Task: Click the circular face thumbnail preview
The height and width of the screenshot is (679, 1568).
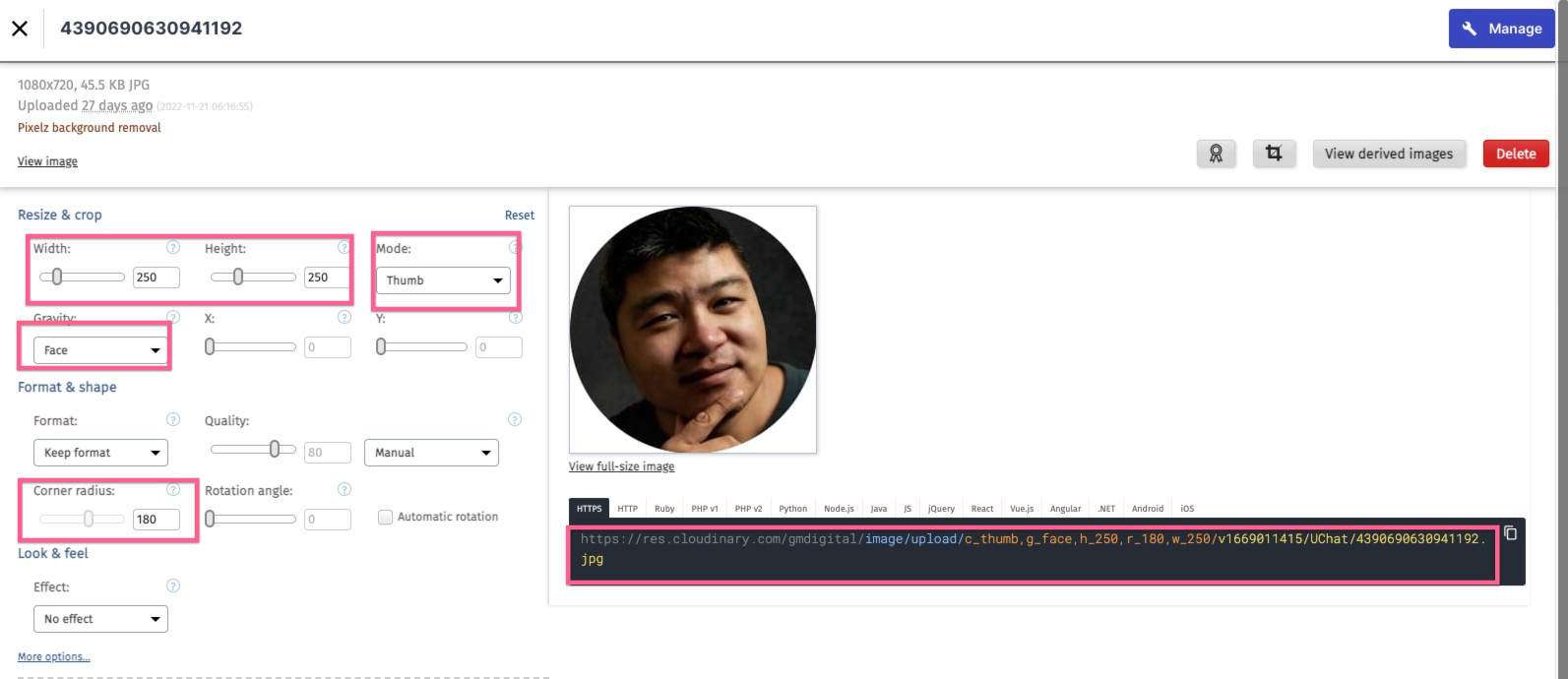Action: click(x=693, y=330)
